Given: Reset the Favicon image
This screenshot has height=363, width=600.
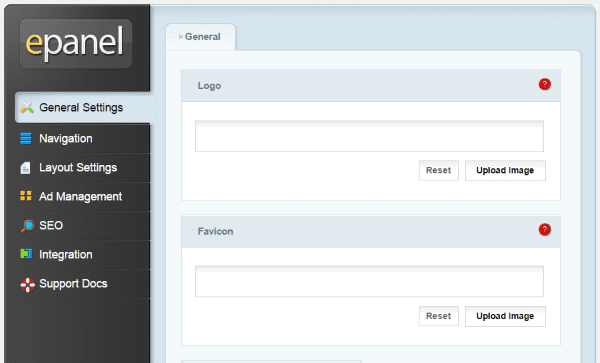Looking at the screenshot, I should click(439, 316).
